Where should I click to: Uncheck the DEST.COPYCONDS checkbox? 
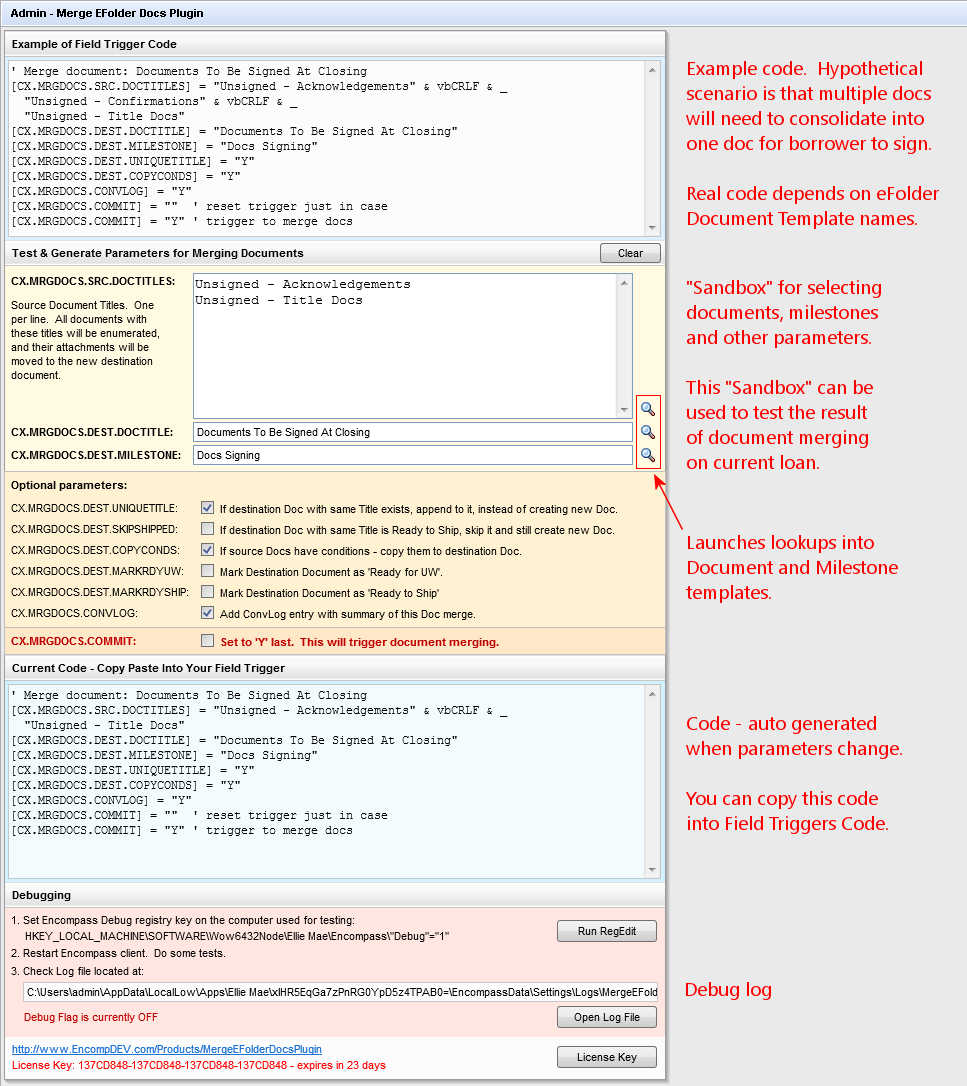pyautogui.click(x=207, y=550)
